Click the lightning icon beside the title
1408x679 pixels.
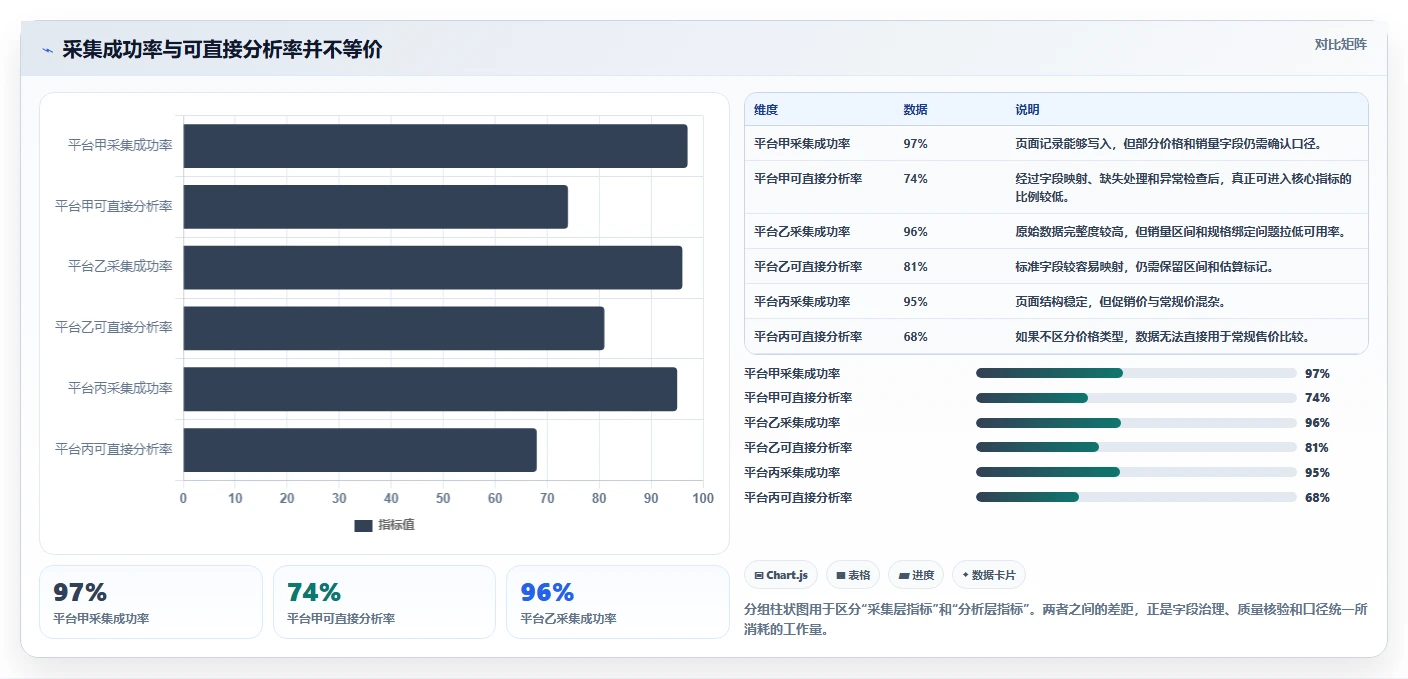(48, 51)
